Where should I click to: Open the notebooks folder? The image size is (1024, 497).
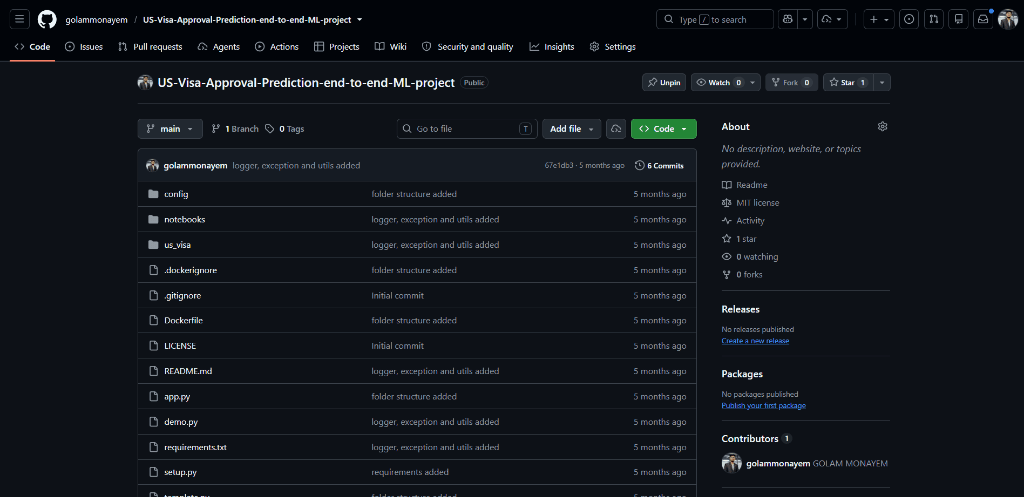point(185,219)
